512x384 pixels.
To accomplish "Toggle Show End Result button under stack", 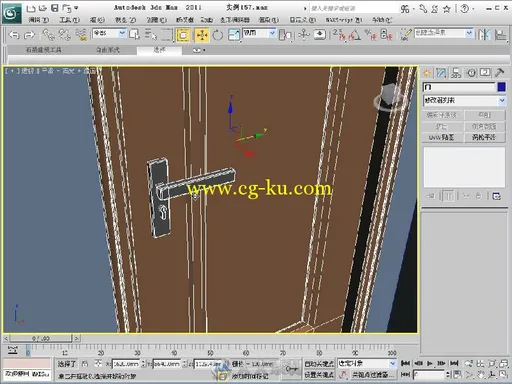I will 448,196.
